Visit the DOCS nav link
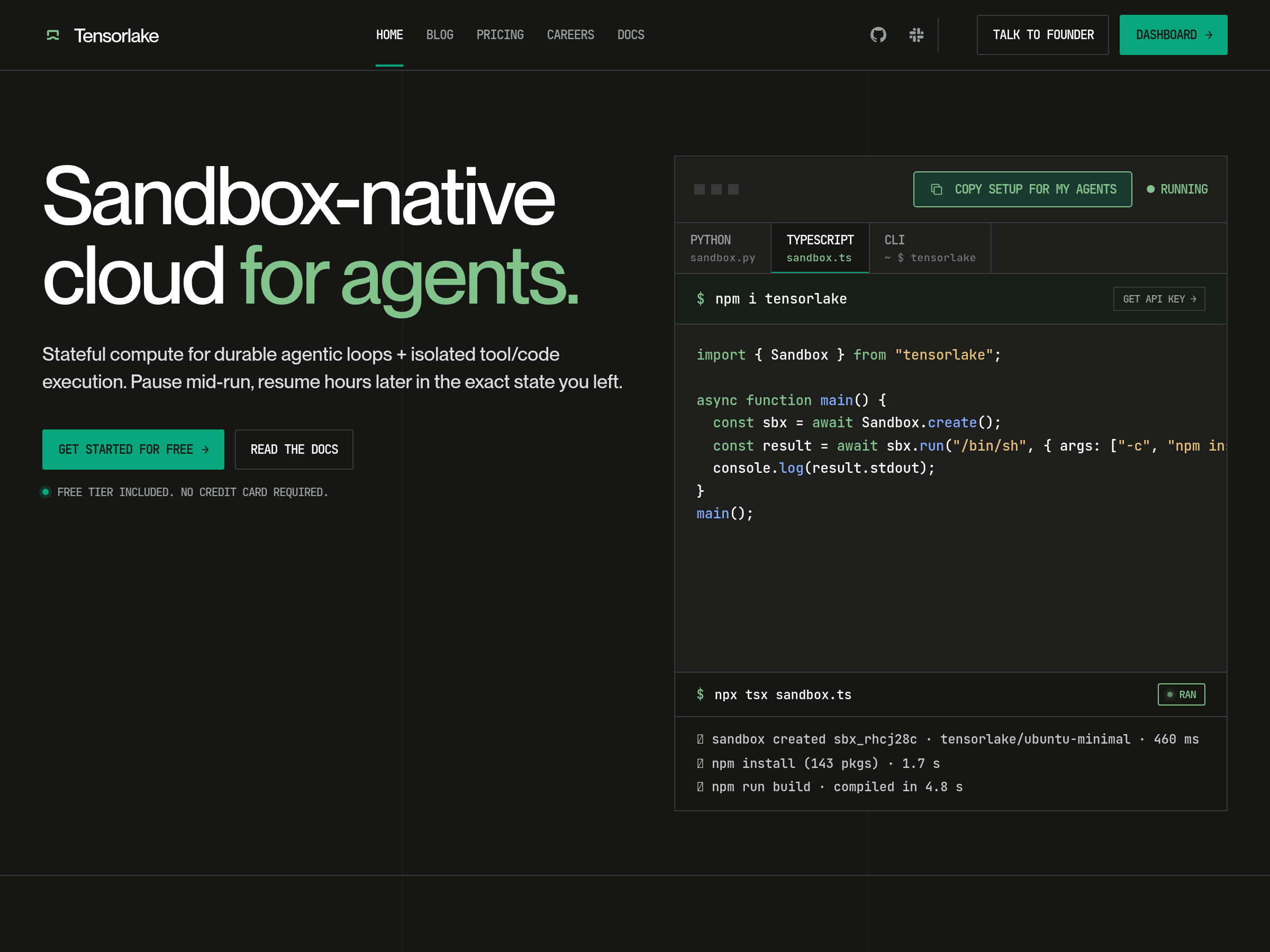This screenshot has width=1270, height=952. click(x=631, y=35)
